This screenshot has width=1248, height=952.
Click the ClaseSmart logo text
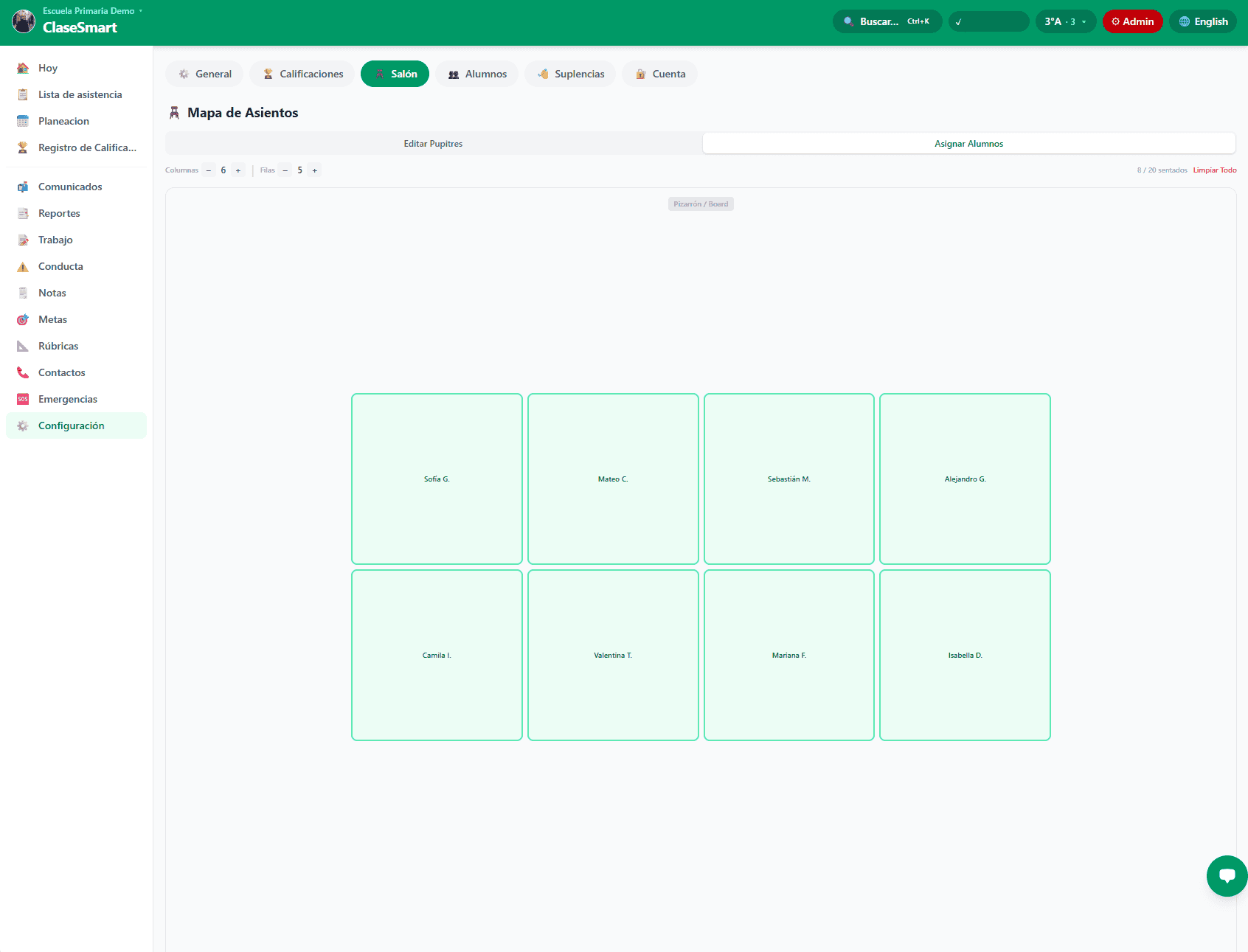pos(80,27)
